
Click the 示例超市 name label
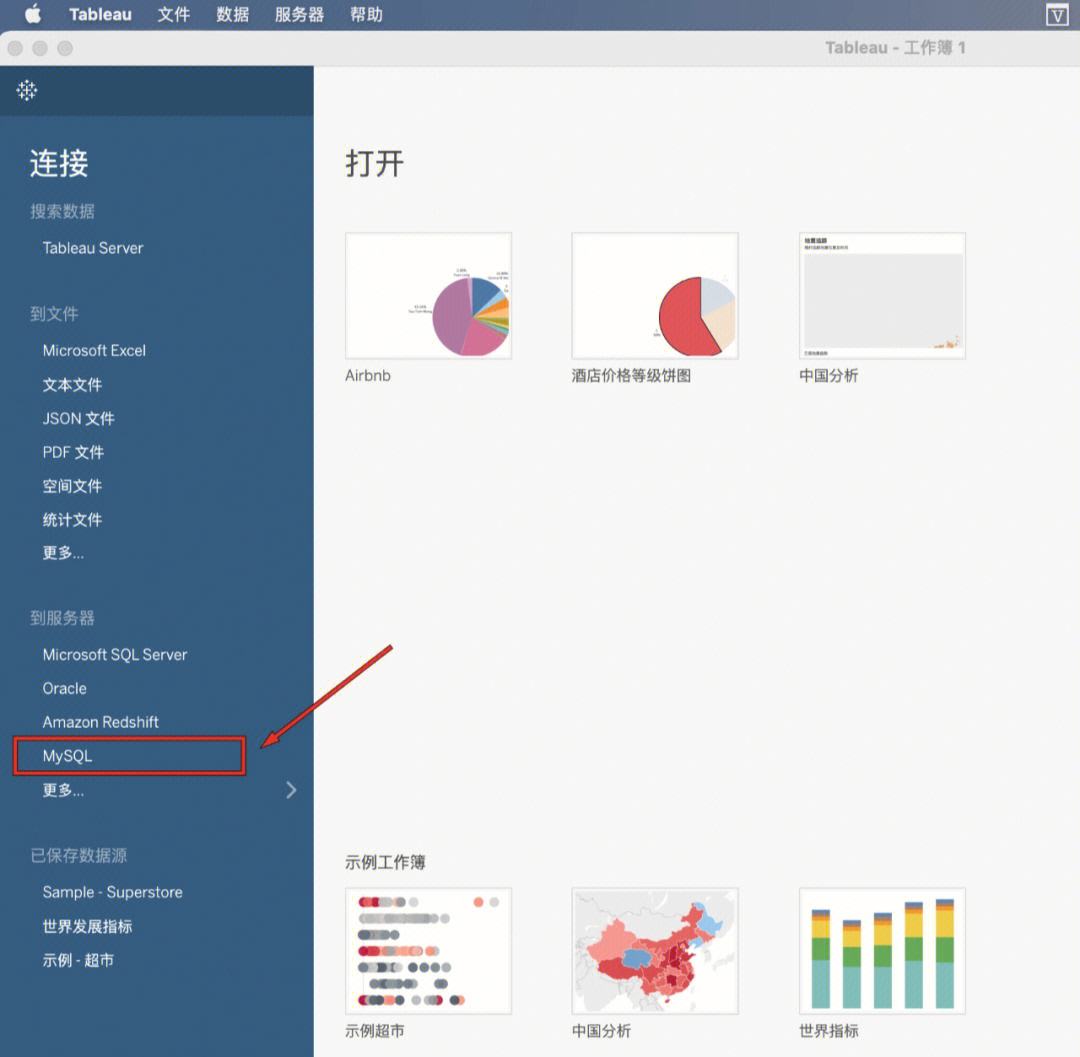point(375,1031)
